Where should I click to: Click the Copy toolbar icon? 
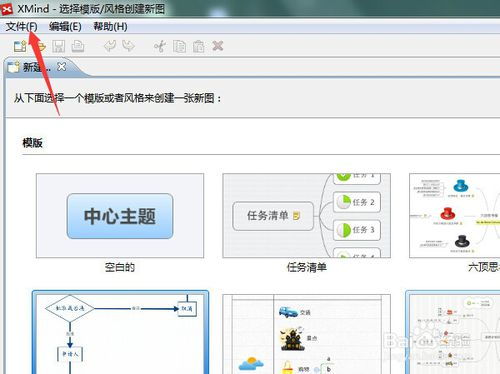179,46
